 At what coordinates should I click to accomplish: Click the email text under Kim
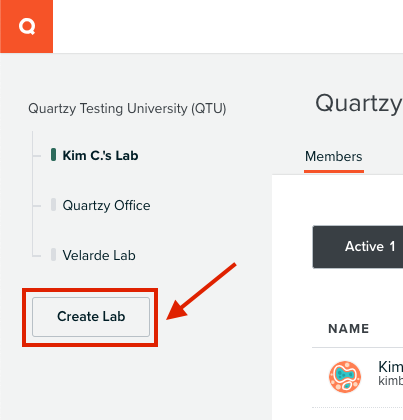[390, 381]
